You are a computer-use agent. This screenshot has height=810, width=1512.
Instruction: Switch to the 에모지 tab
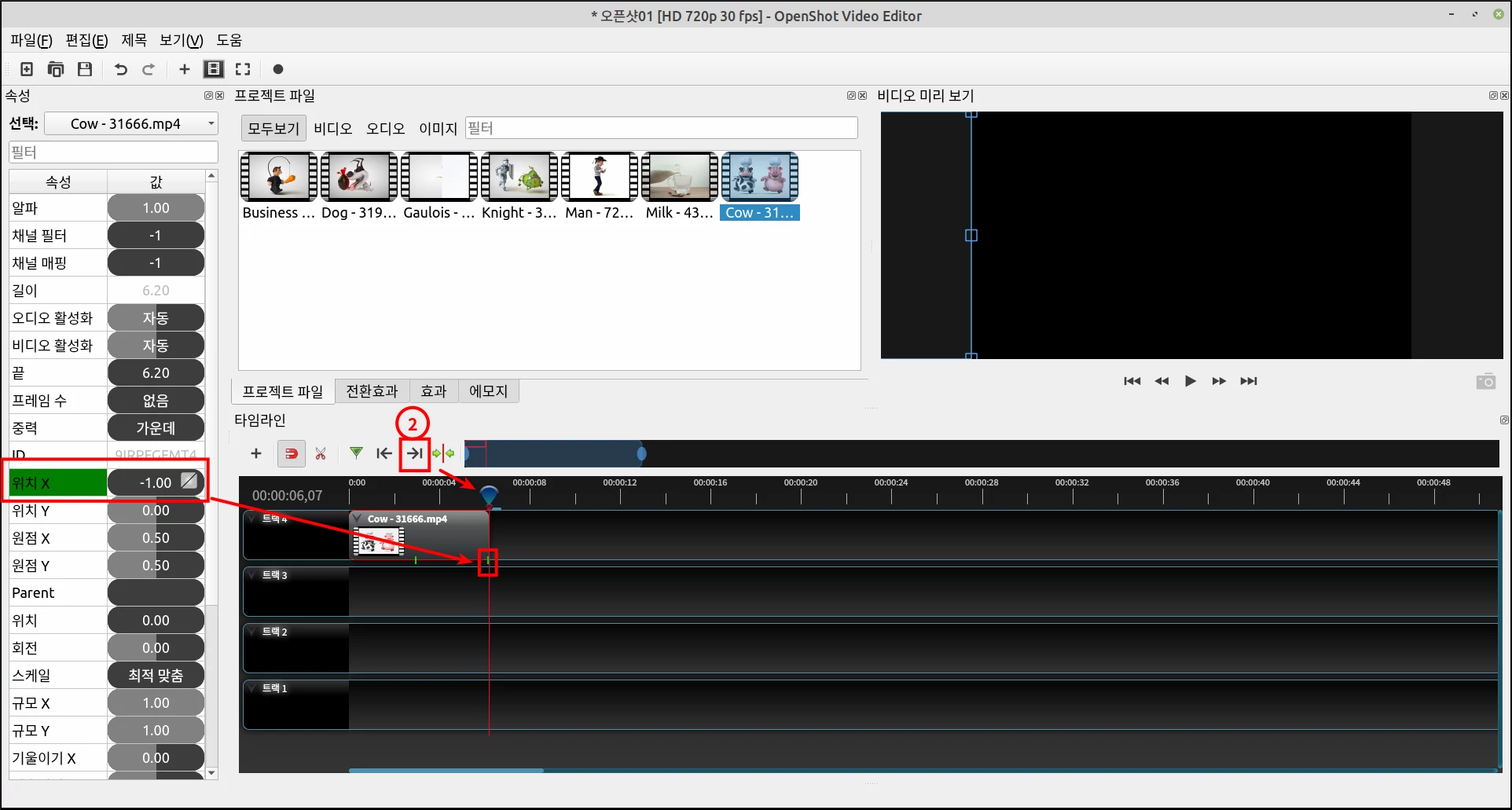[x=489, y=391]
